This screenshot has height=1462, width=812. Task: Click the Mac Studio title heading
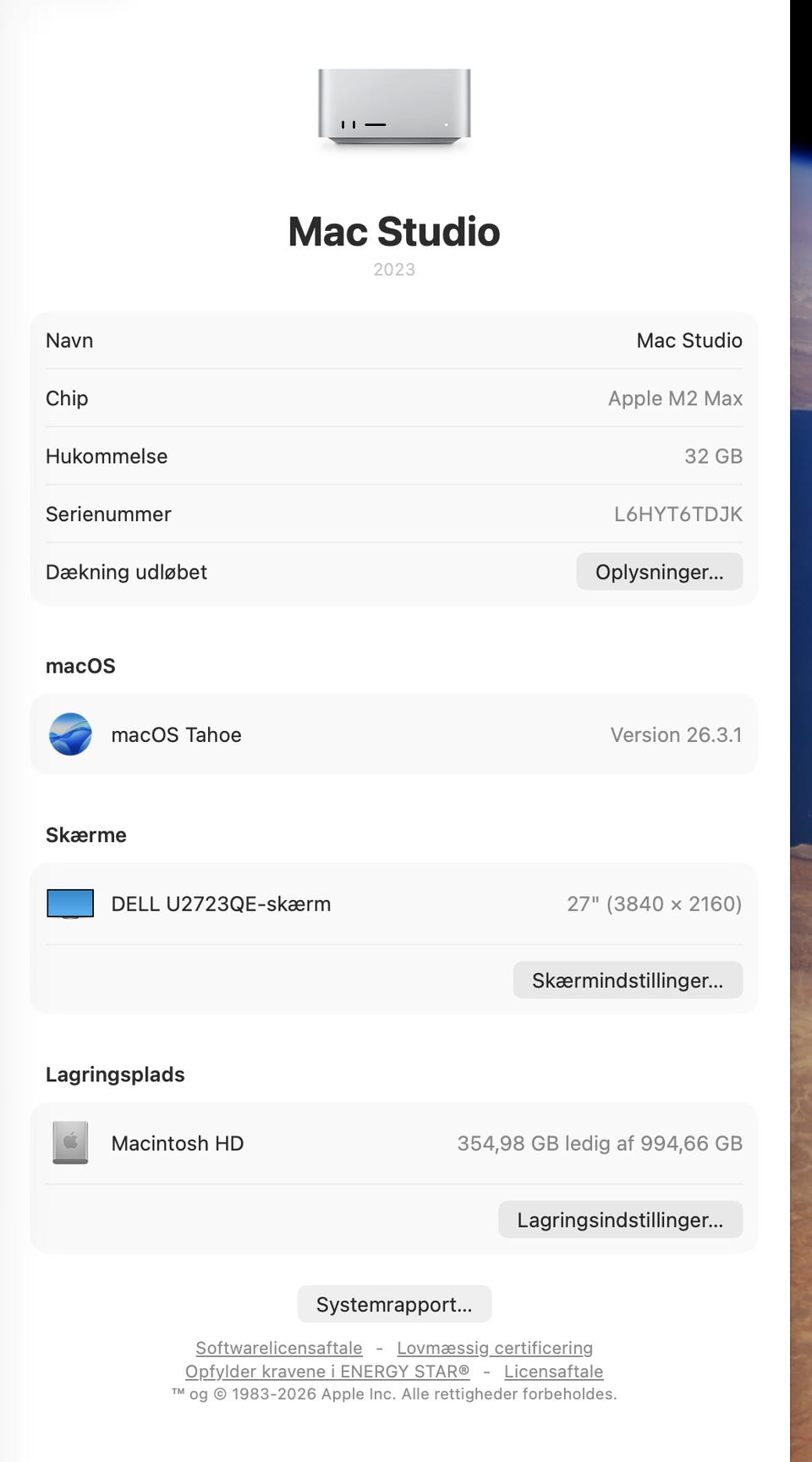pyautogui.click(x=394, y=232)
